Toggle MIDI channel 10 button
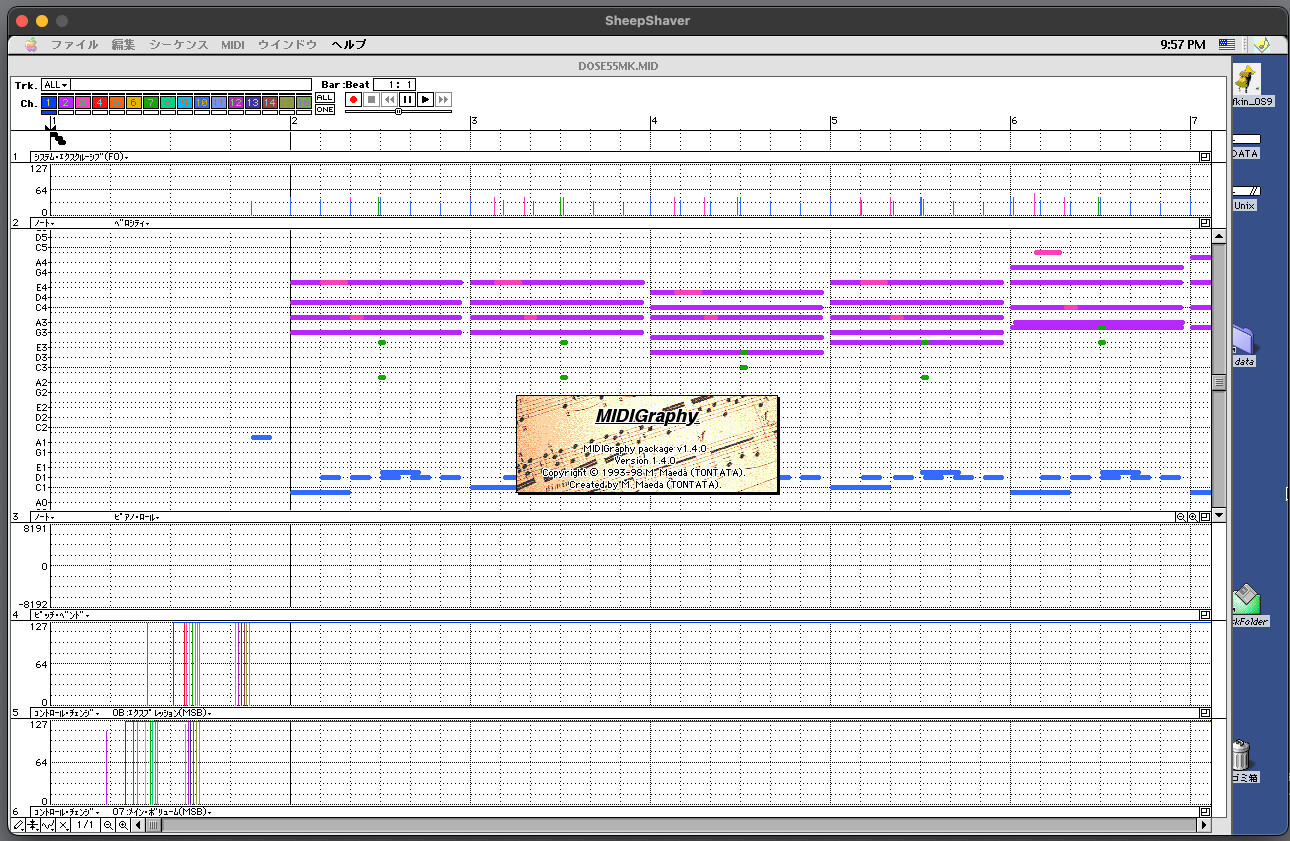Viewport: 1290px width, 841px height. 201,103
